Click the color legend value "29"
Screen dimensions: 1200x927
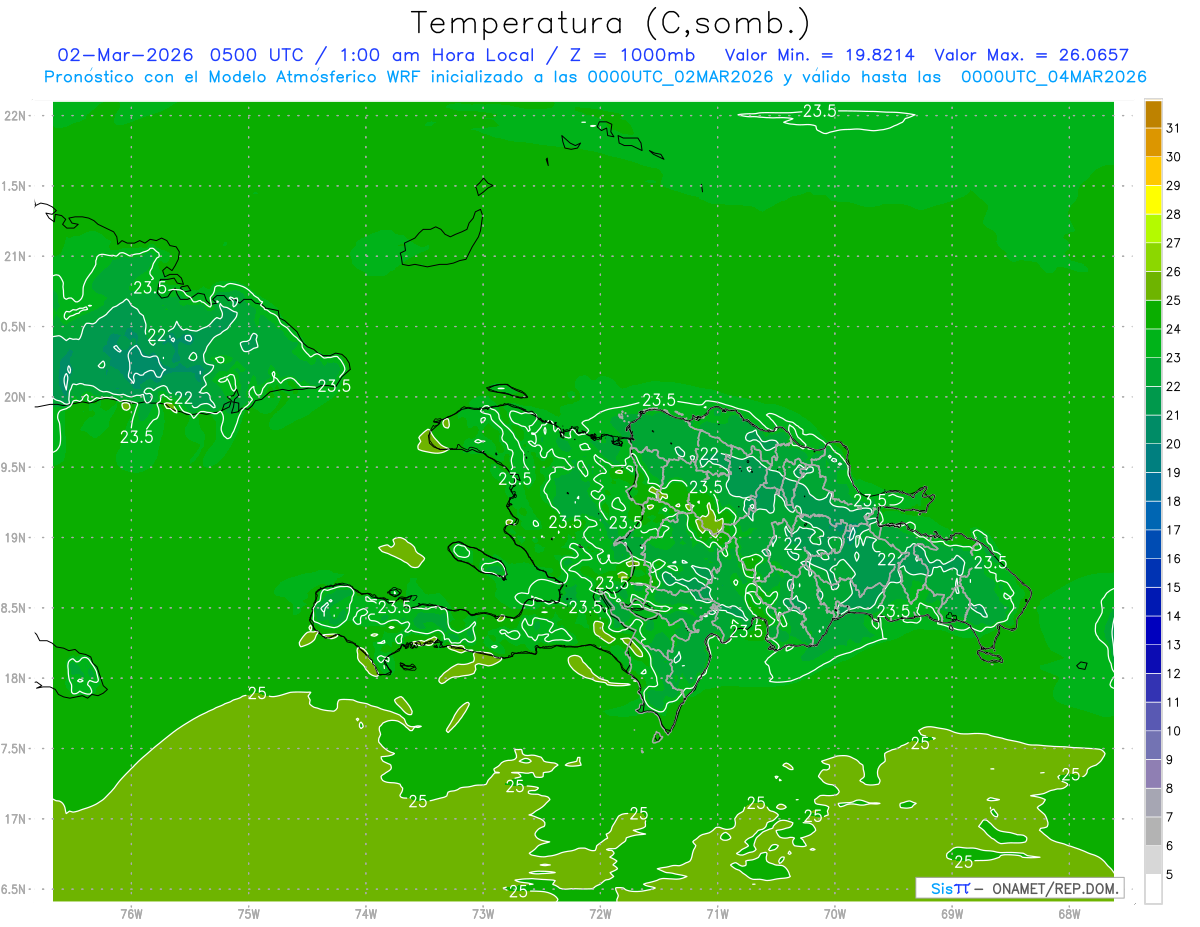[x=1174, y=186]
